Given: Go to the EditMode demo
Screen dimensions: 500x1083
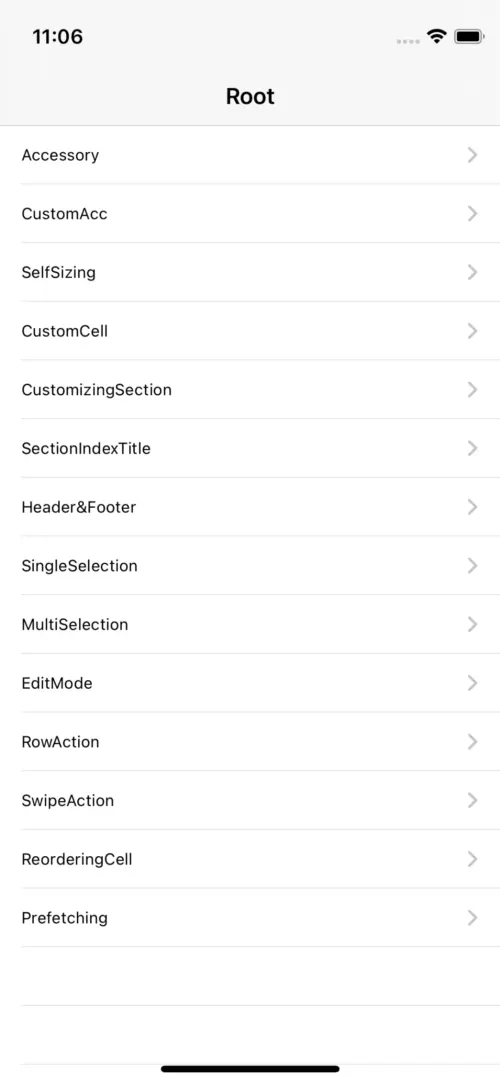Looking at the screenshot, I should tap(250, 683).
